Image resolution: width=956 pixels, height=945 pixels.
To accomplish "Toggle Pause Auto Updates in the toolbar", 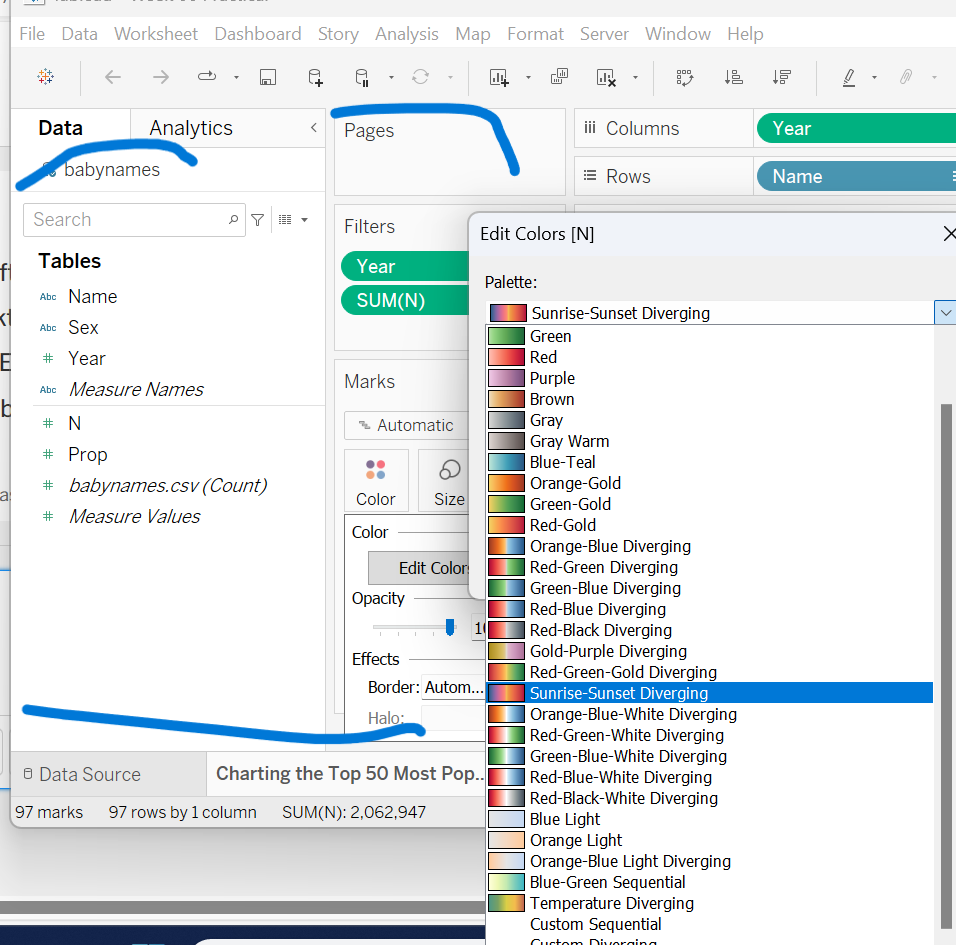I will coord(362,77).
